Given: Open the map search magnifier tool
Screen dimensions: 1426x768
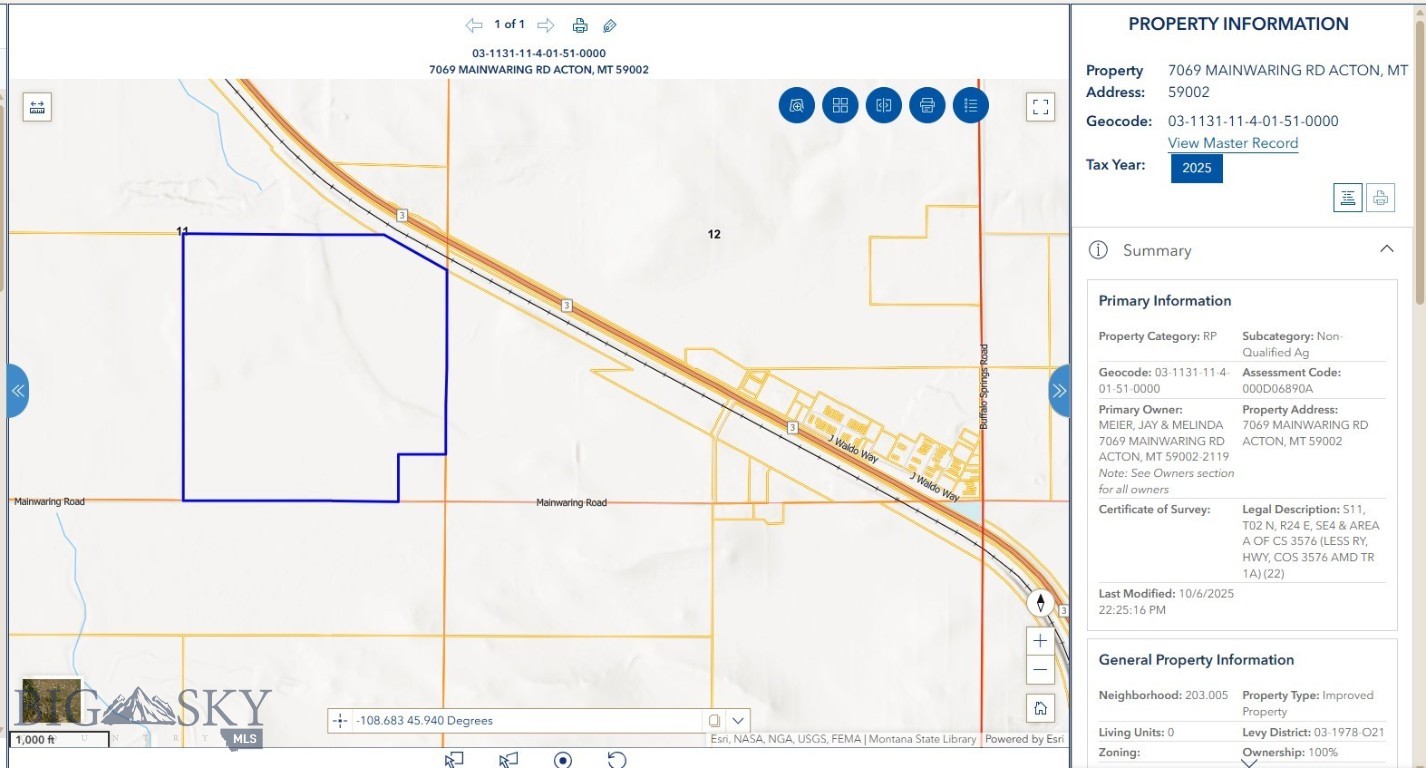Looking at the screenshot, I should [x=797, y=105].
